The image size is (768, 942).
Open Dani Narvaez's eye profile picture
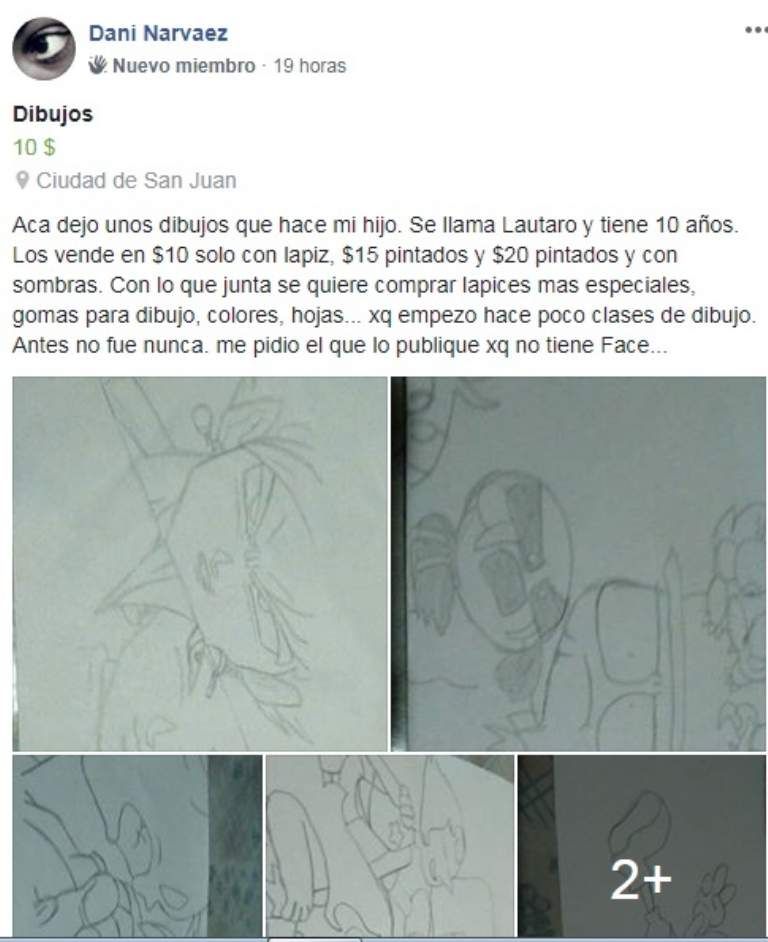coord(44,49)
